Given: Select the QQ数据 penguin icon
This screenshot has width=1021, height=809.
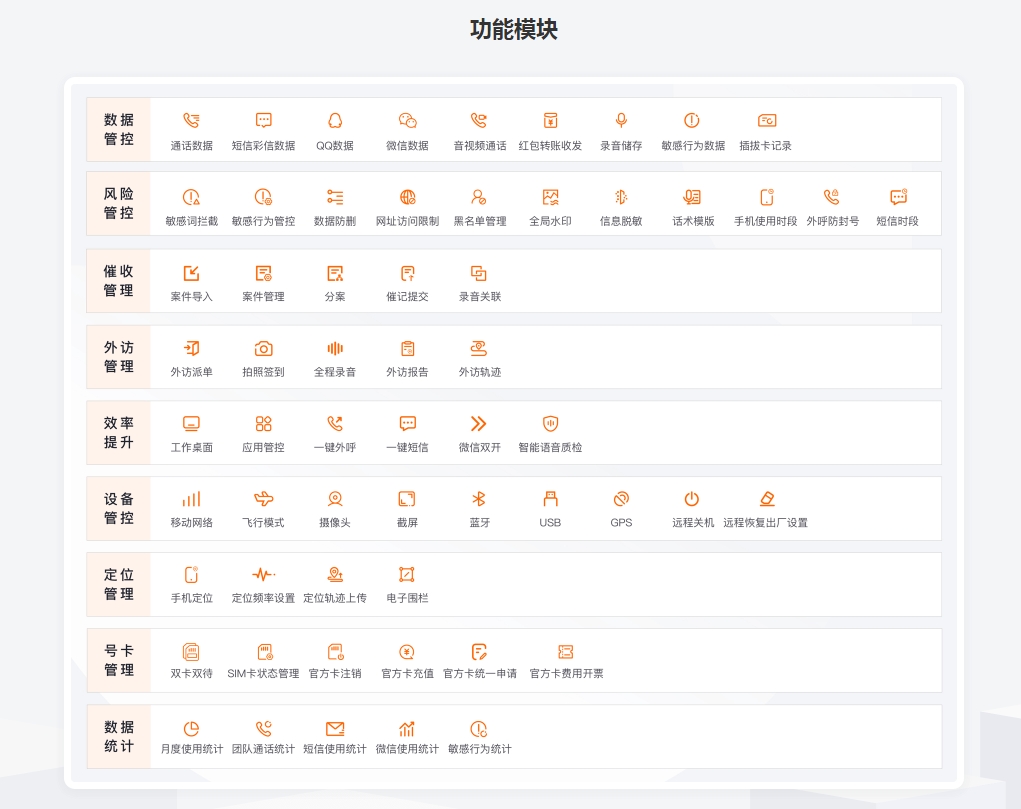Looking at the screenshot, I should [x=335, y=121].
